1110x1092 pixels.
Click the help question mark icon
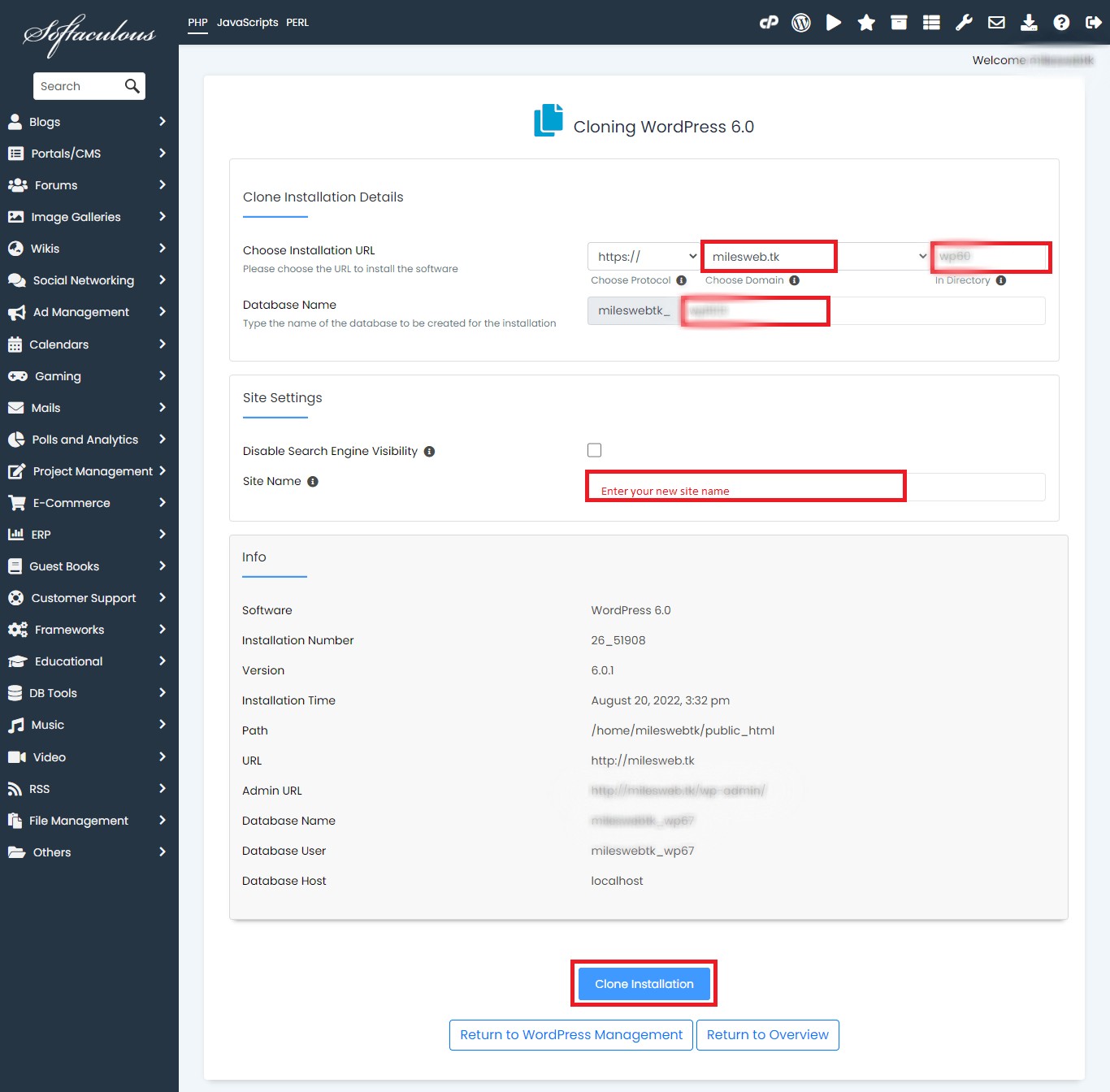point(1061,23)
